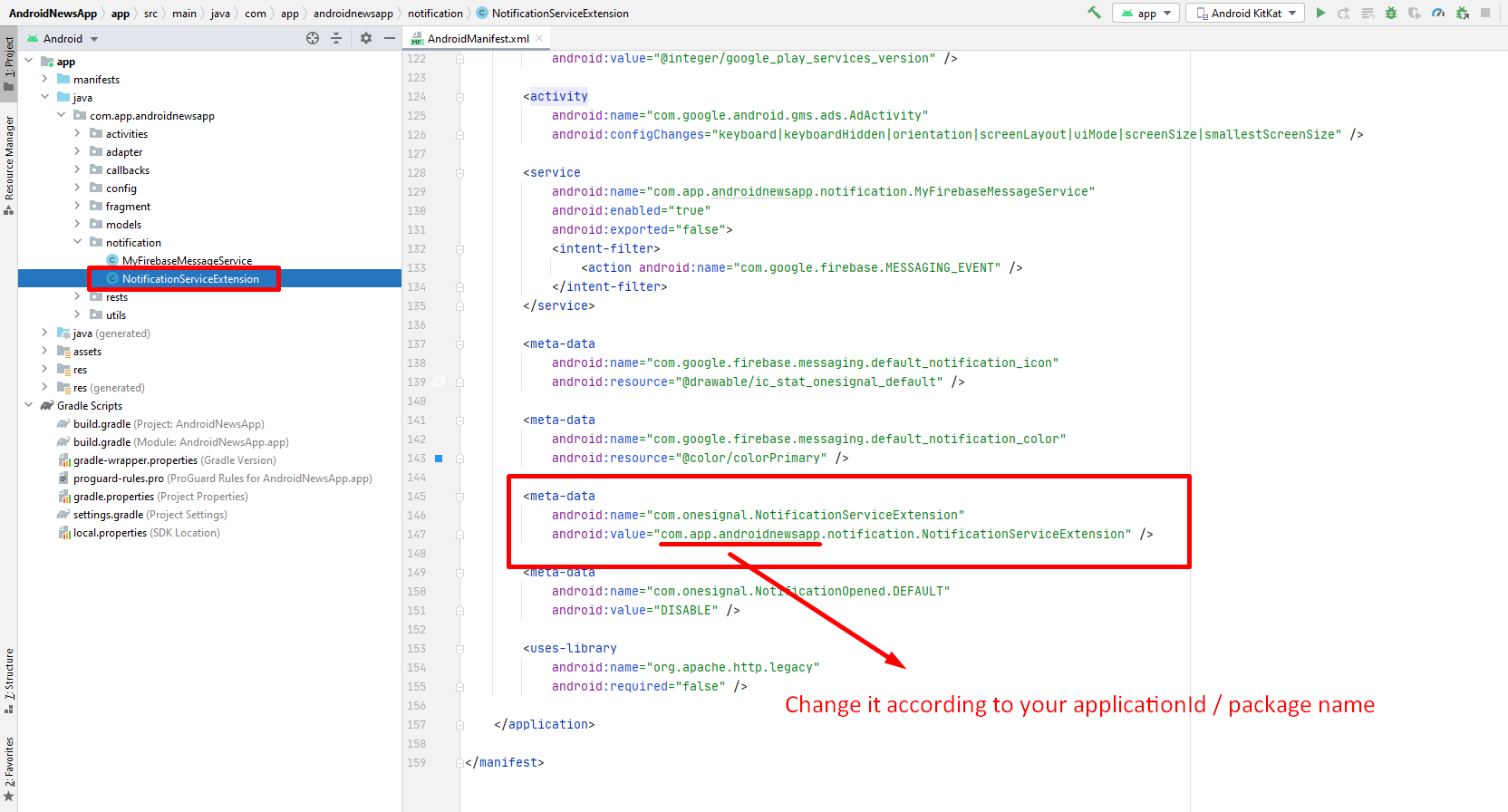Fold the activity tag at line 124
The image size is (1508, 812).
pos(459,96)
